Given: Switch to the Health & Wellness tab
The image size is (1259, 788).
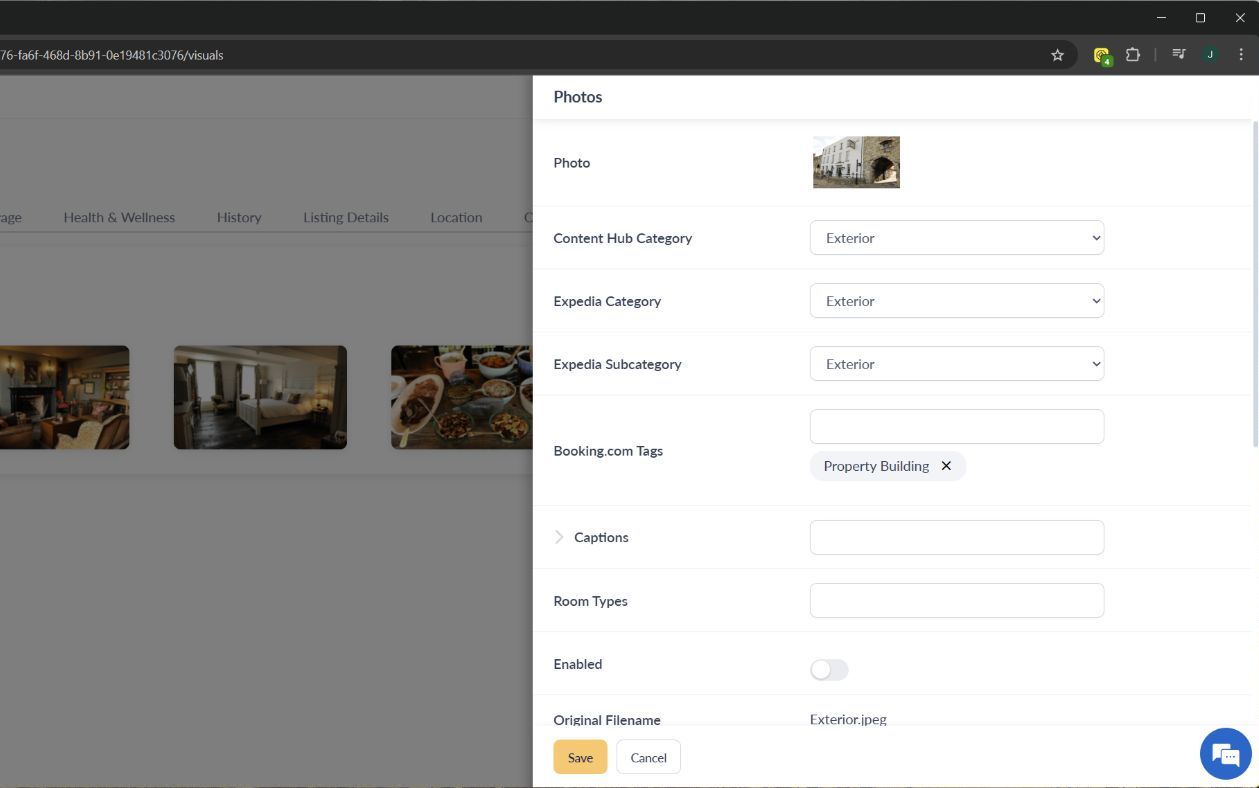Looking at the screenshot, I should coord(119,217).
